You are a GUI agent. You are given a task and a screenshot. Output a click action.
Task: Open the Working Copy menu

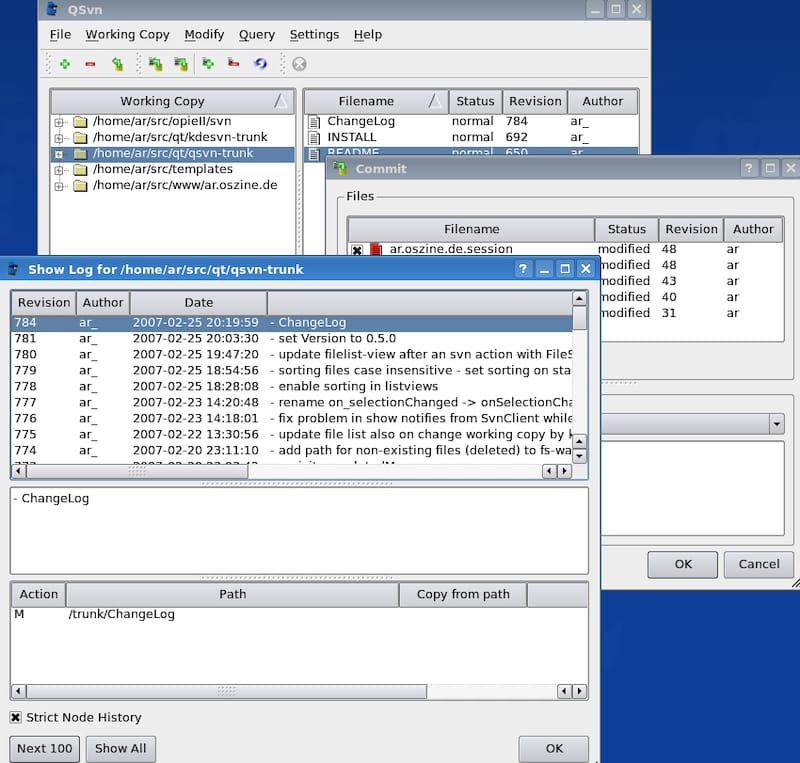click(127, 34)
